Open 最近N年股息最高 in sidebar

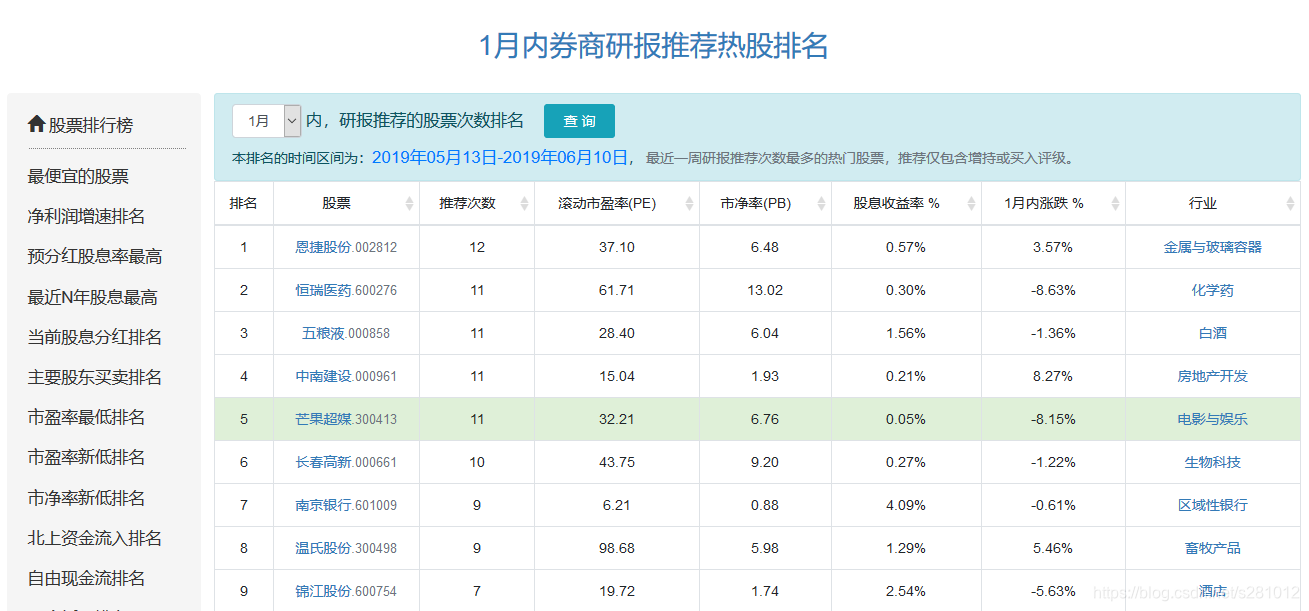click(93, 297)
